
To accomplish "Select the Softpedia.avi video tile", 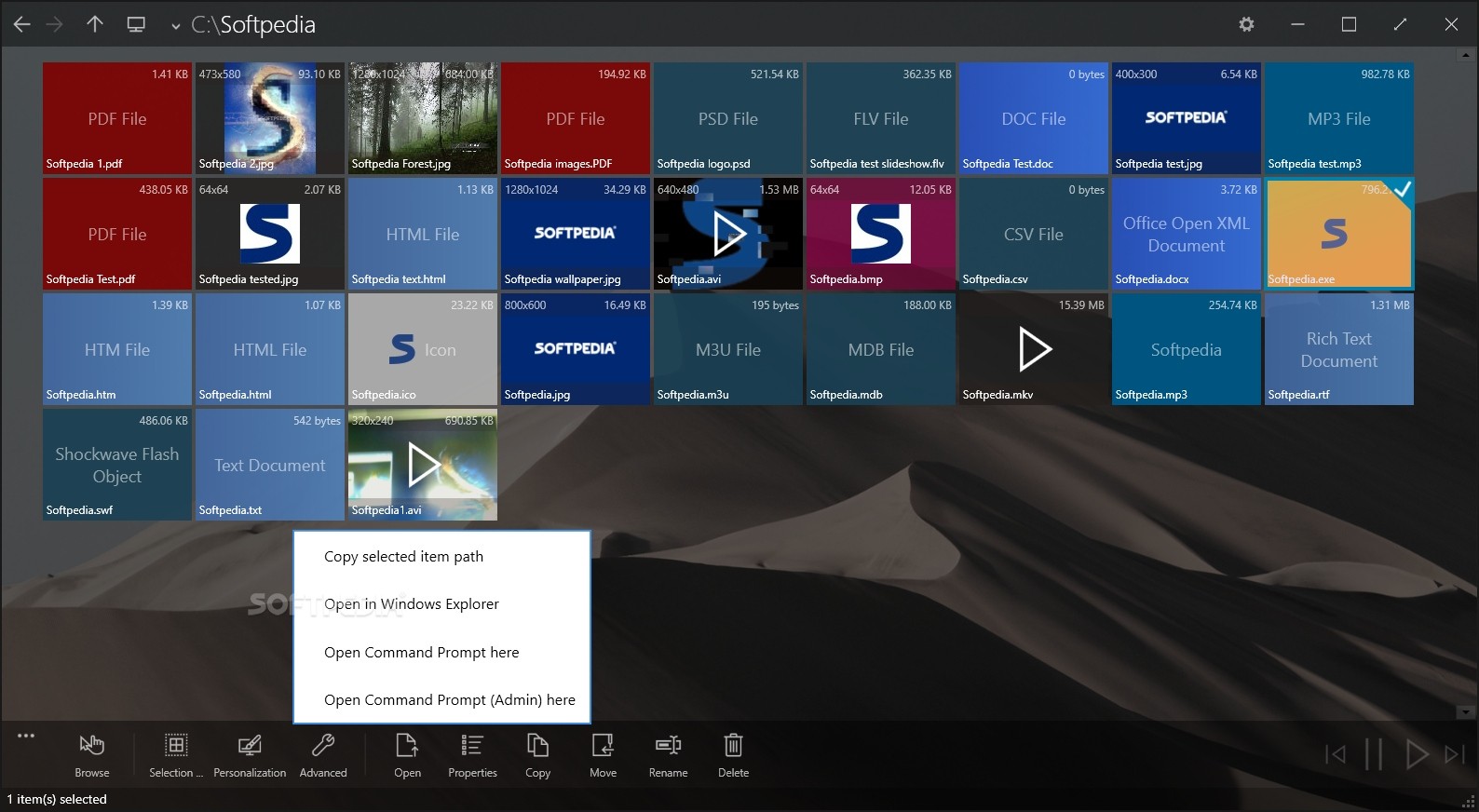I will click(728, 234).
